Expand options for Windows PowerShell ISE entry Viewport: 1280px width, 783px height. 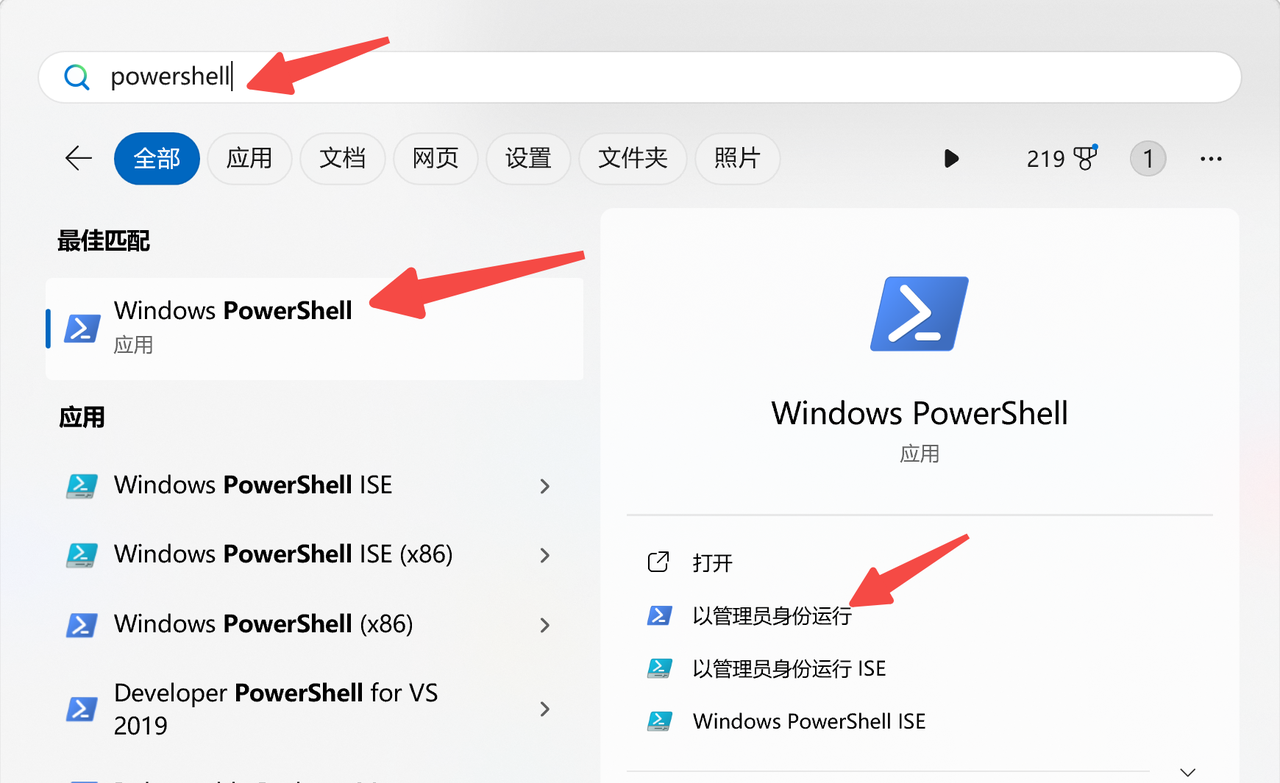(545, 485)
